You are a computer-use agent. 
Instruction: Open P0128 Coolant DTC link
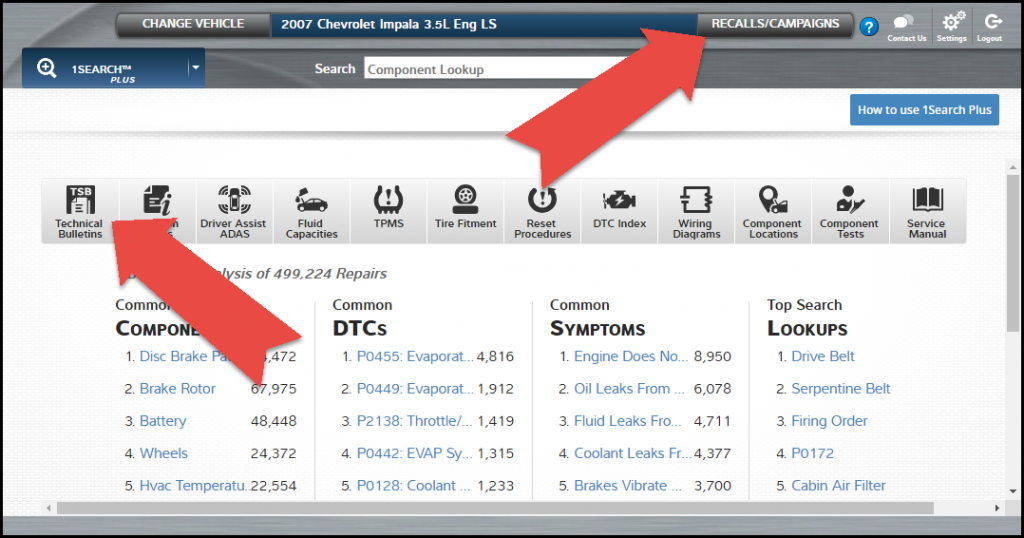click(x=413, y=486)
